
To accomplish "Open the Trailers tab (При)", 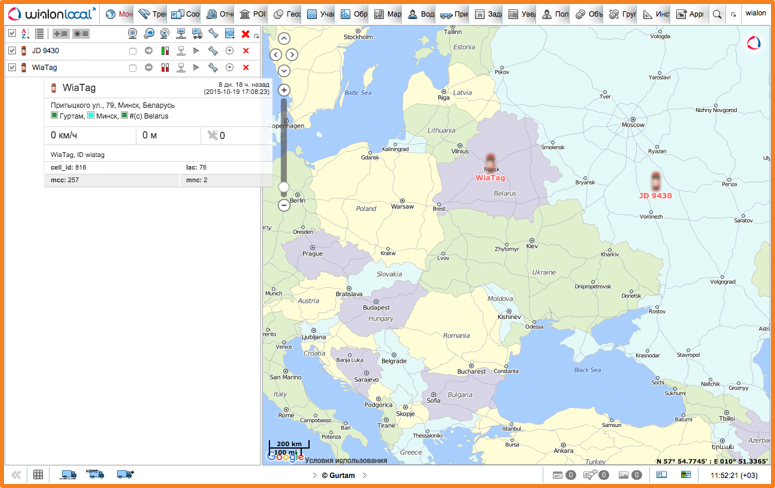I will (x=454, y=14).
